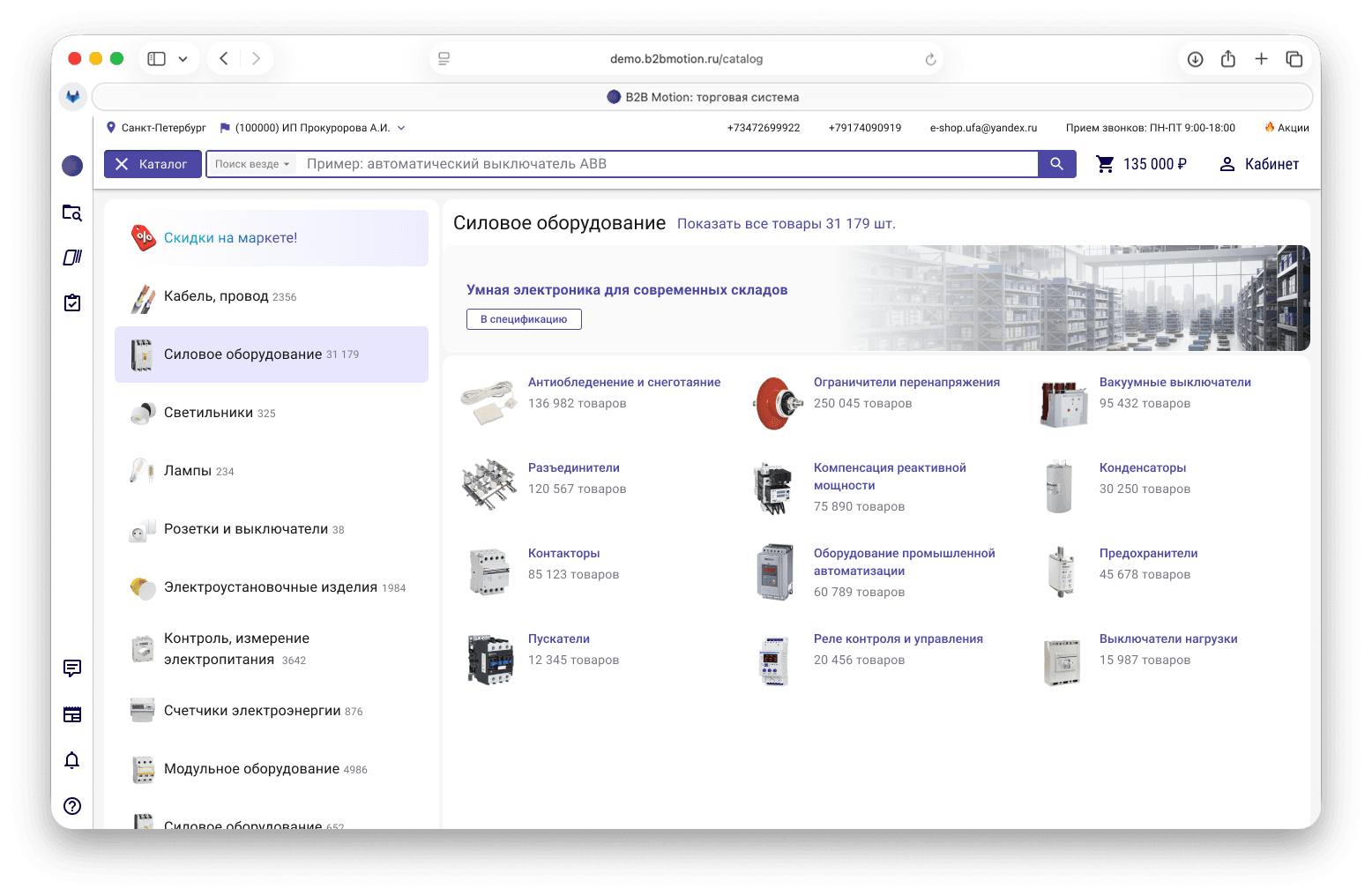Open the Поиск везде search scope dropdown
1372x896 pixels.
(x=252, y=164)
